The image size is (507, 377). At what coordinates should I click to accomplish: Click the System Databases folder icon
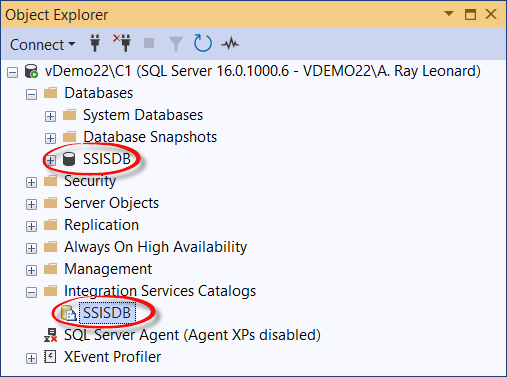pyautogui.click(x=70, y=115)
